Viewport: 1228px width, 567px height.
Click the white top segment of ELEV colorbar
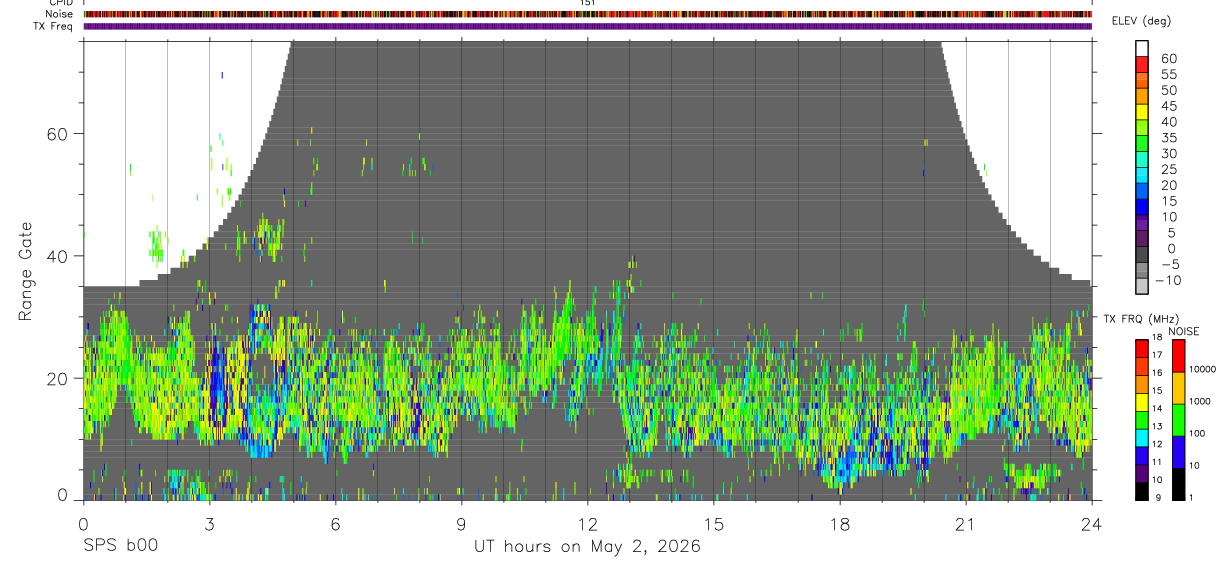(1142, 48)
